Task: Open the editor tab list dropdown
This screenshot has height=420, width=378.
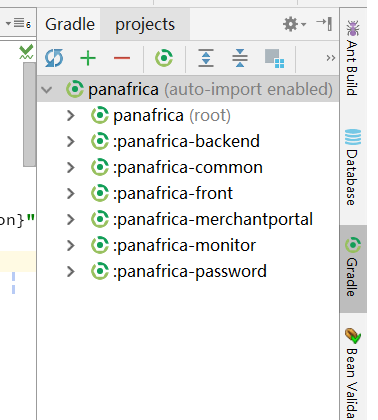Action: [x=19, y=23]
